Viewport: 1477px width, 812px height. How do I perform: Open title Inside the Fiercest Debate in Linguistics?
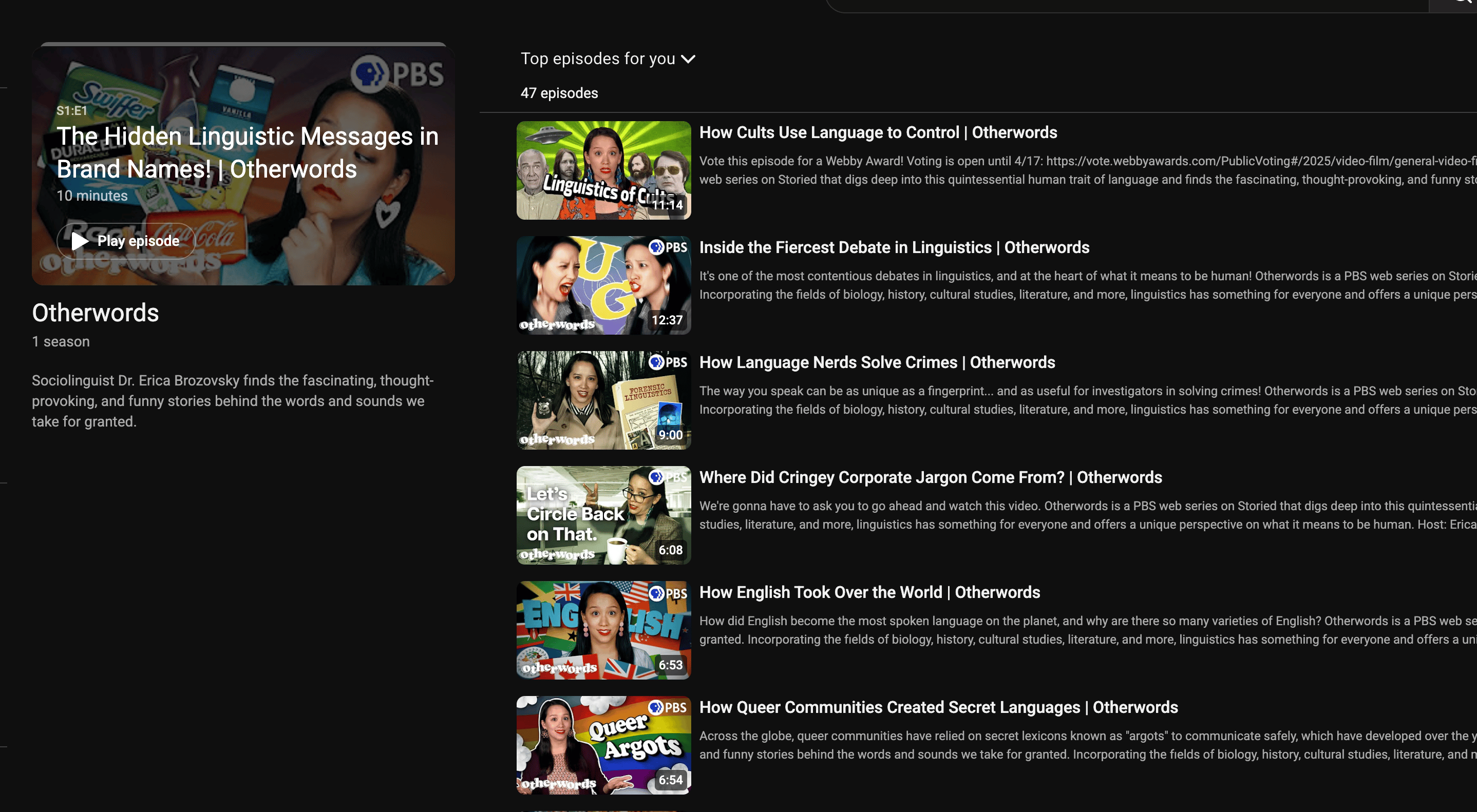tap(894, 247)
